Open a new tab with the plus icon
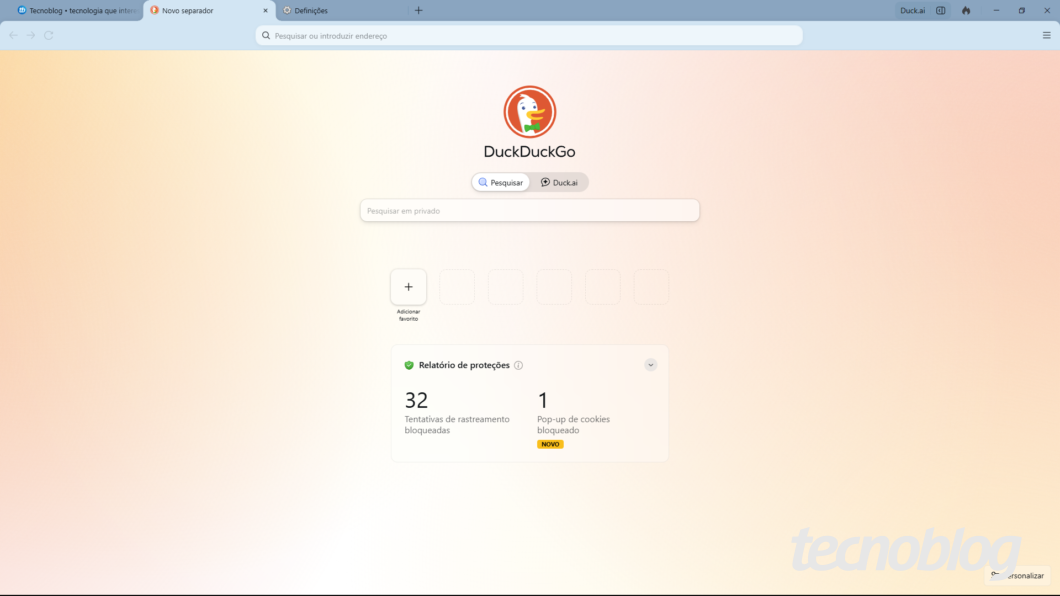Image resolution: width=1060 pixels, height=596 pixels. pos(418,10)
